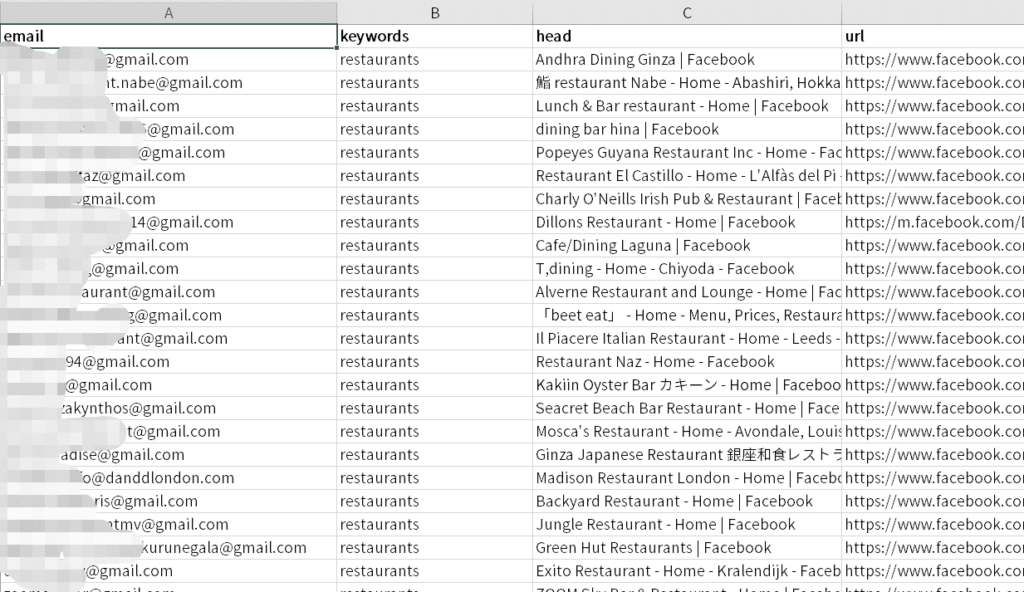Click the 'url' header cell
The height and width of the screenshot is (592, 1024).
[x=933, y=37]
